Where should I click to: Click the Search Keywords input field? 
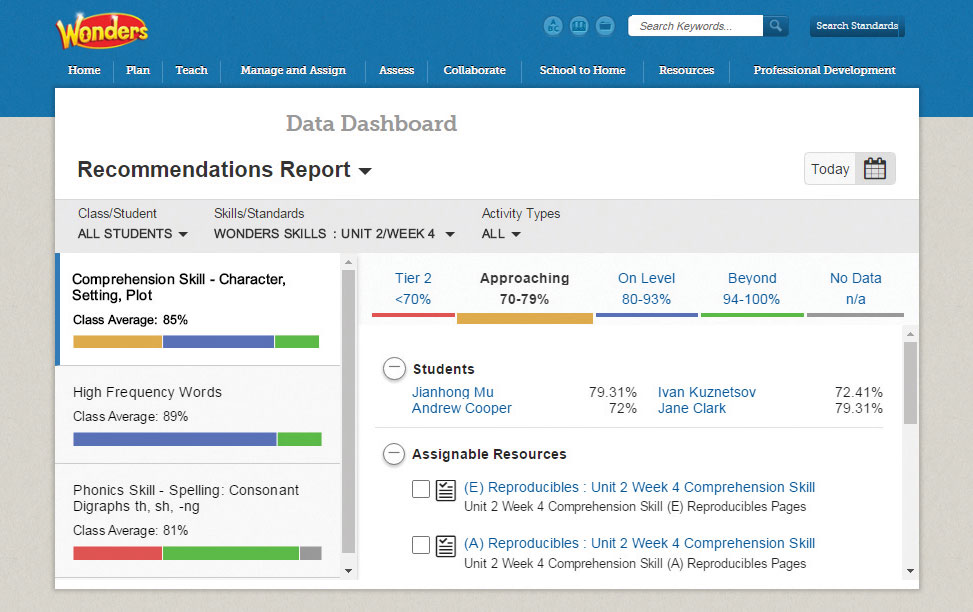coord(696,25)
